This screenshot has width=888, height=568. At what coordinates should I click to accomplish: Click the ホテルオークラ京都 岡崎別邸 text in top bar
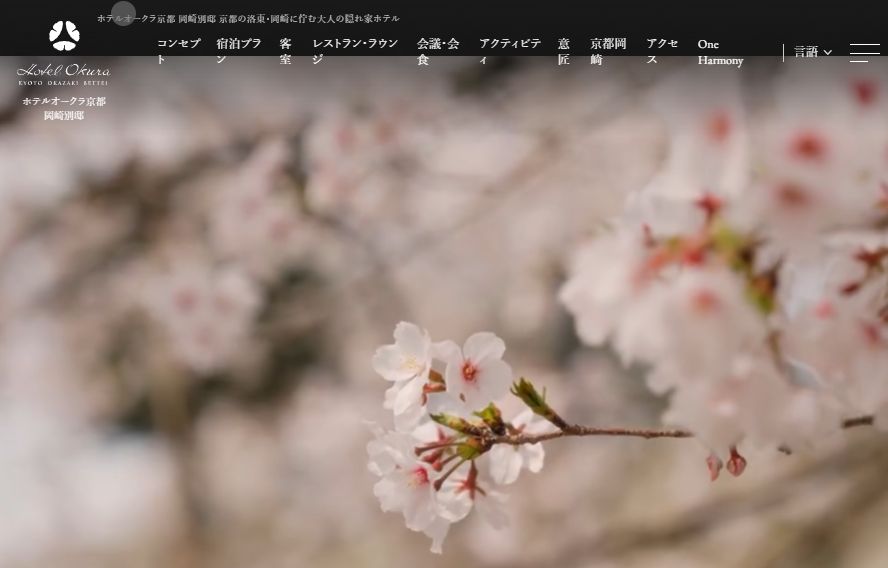(156, 19)
